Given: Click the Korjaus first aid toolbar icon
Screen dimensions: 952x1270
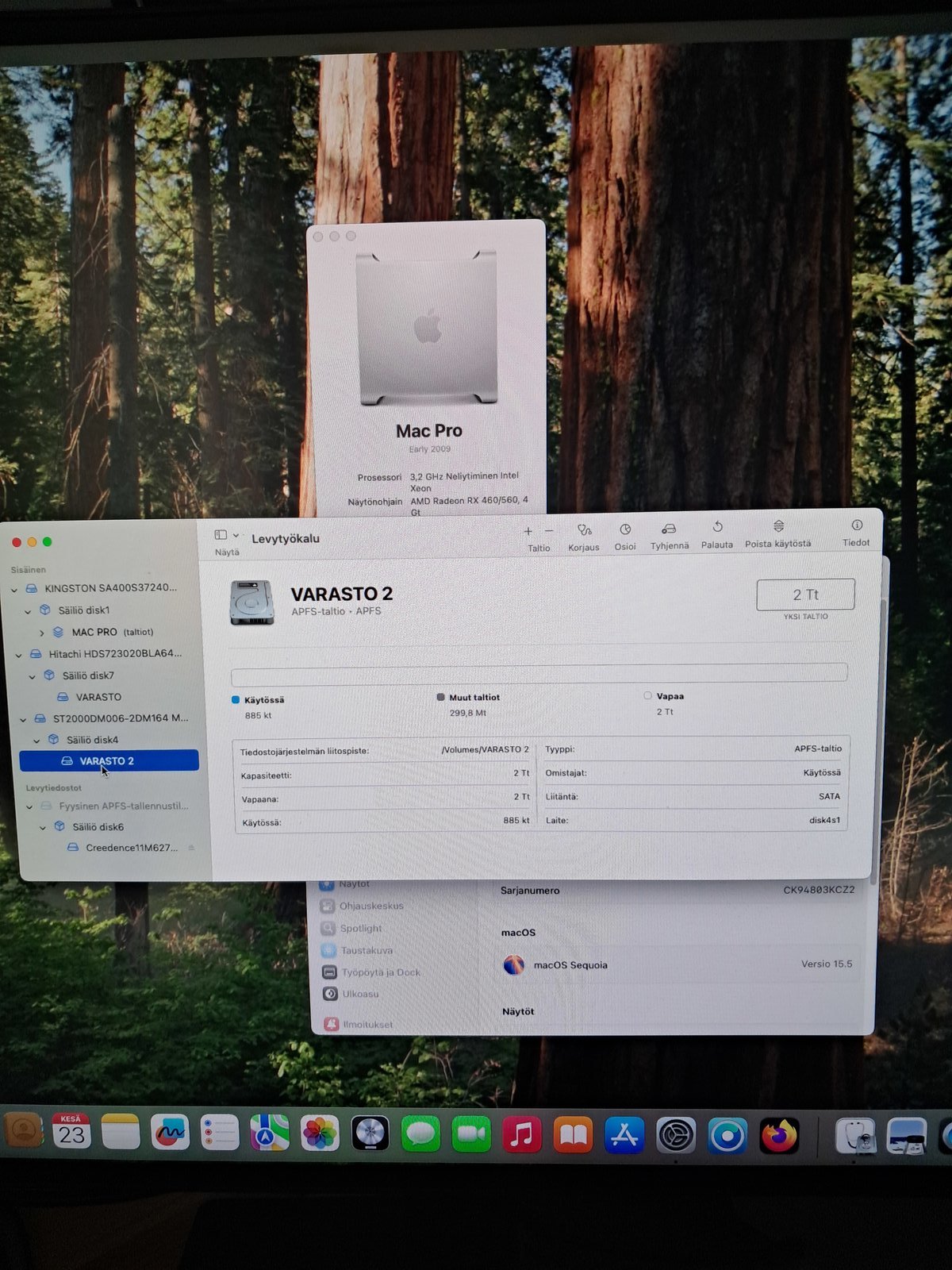Looking at the screenshot, I should coord(585,529).
